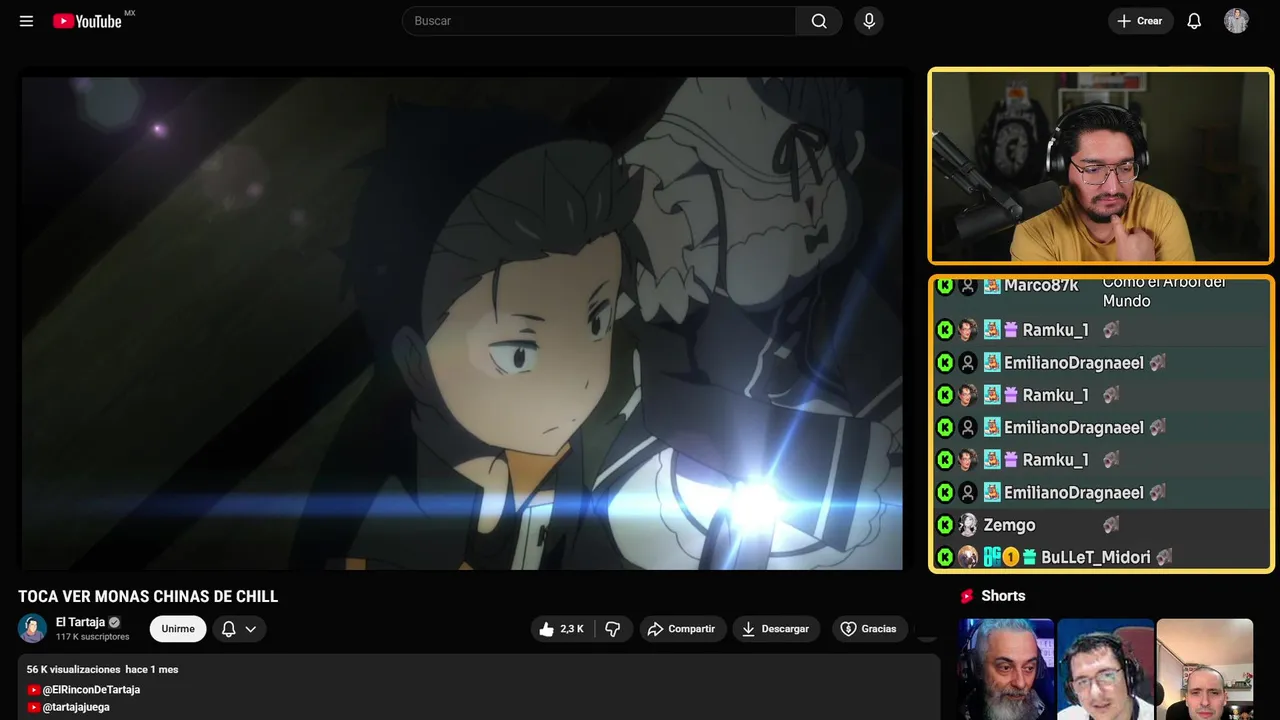Select the Marco87k chat username

[x=1041, y=286]
